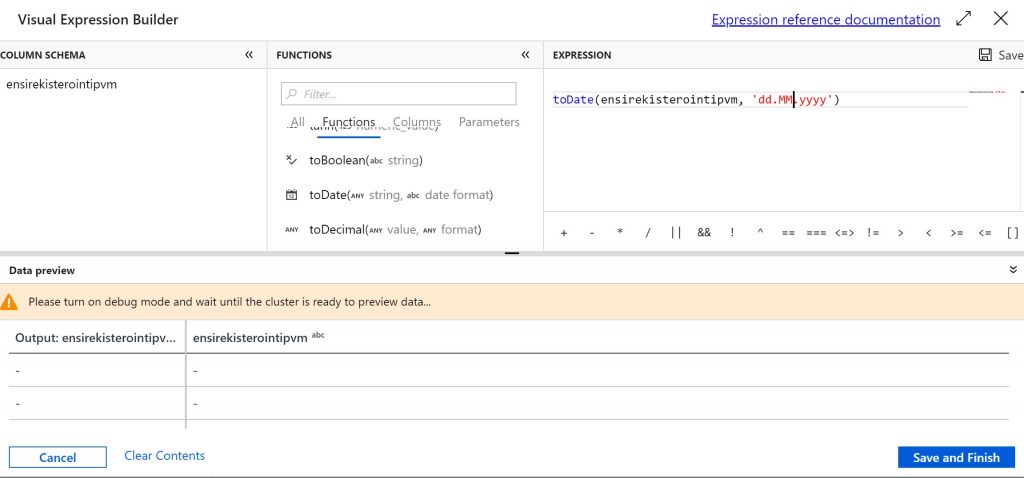Collapse the Data preview section
Image resolution: width=1024 pixels, height=478 pixels.
tap(1013, 270)
